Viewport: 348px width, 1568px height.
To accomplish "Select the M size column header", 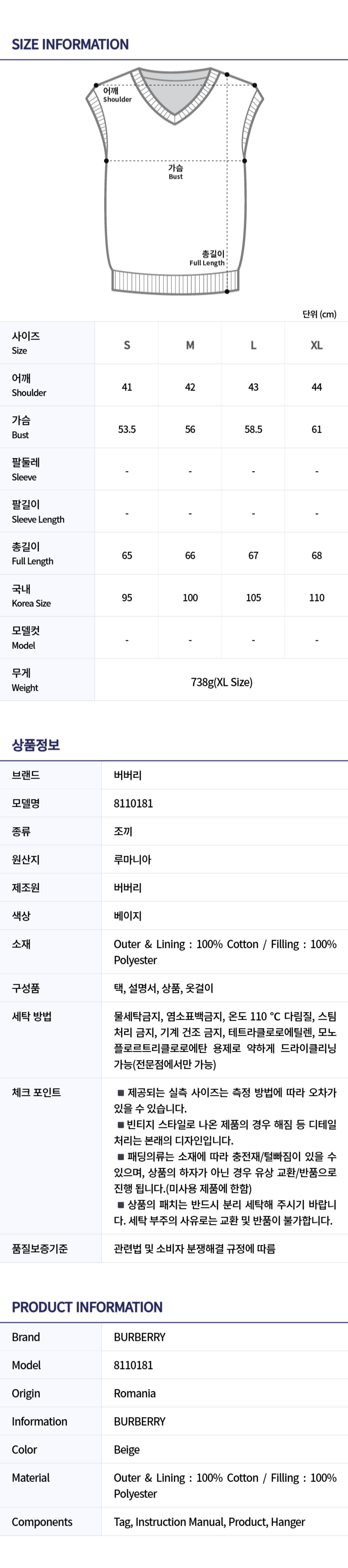I will (x=190, y=345).
